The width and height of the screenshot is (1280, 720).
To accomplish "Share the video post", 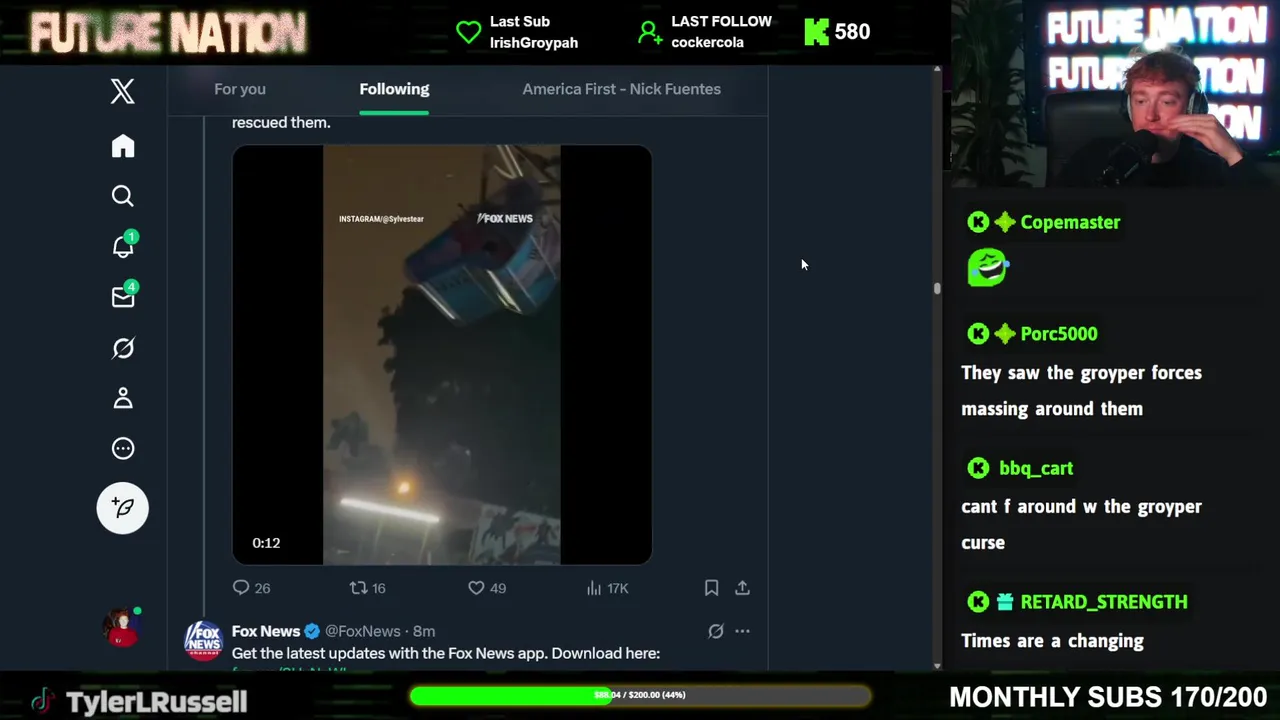I will tap(742, 588).
